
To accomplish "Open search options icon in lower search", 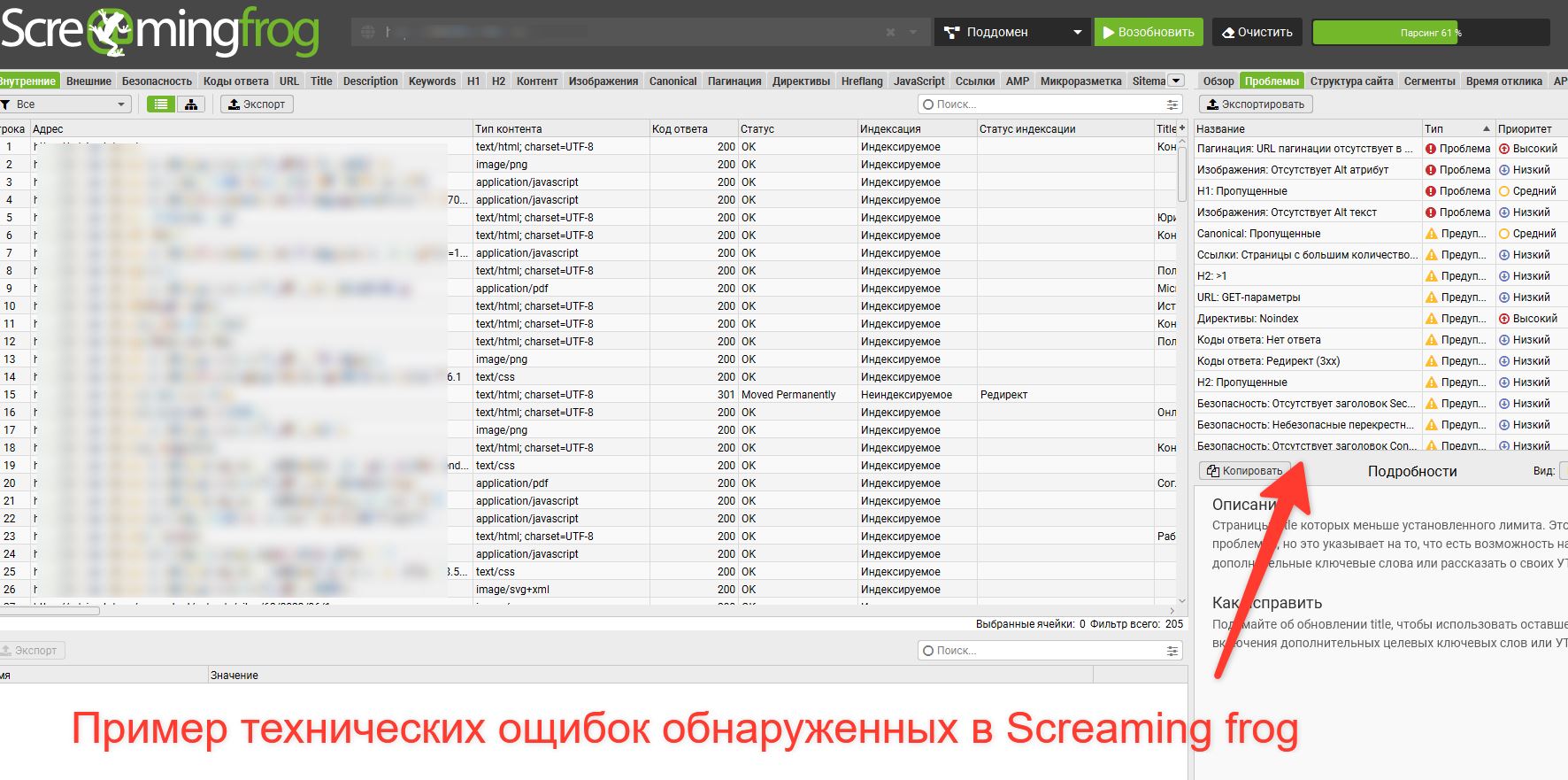I will click(x=1172, y=651).
